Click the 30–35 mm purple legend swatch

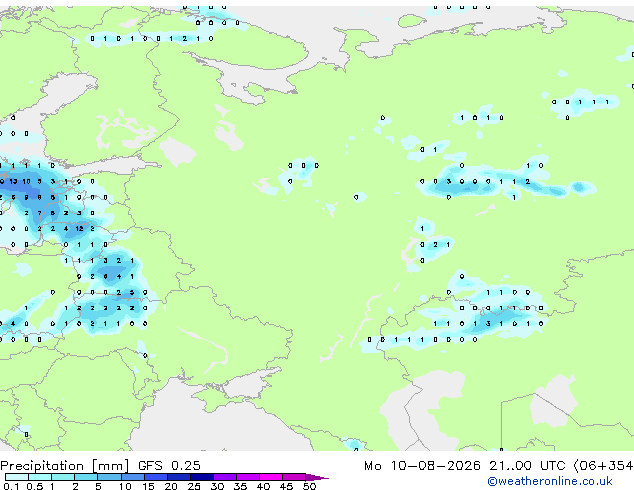224,477
